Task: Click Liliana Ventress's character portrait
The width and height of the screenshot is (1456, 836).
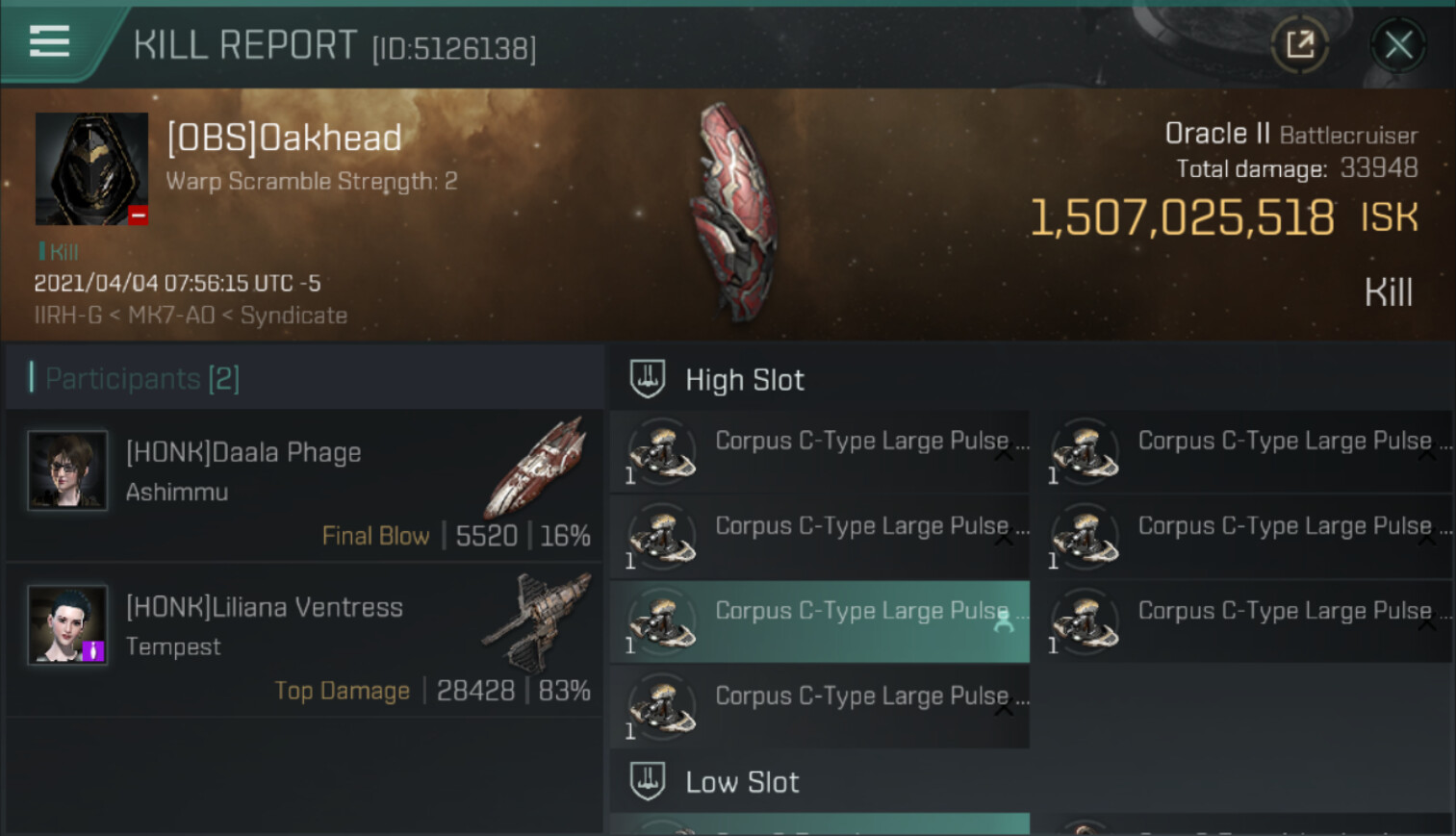Action: point(67,624)
